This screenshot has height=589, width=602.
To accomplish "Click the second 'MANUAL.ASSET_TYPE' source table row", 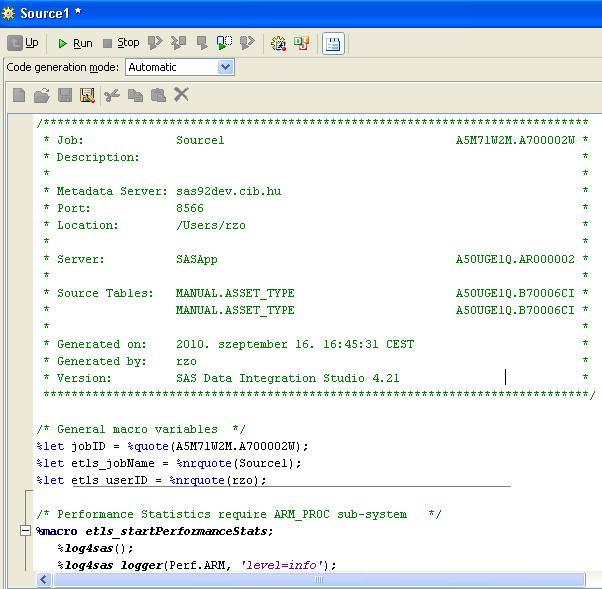I will 235,310.
